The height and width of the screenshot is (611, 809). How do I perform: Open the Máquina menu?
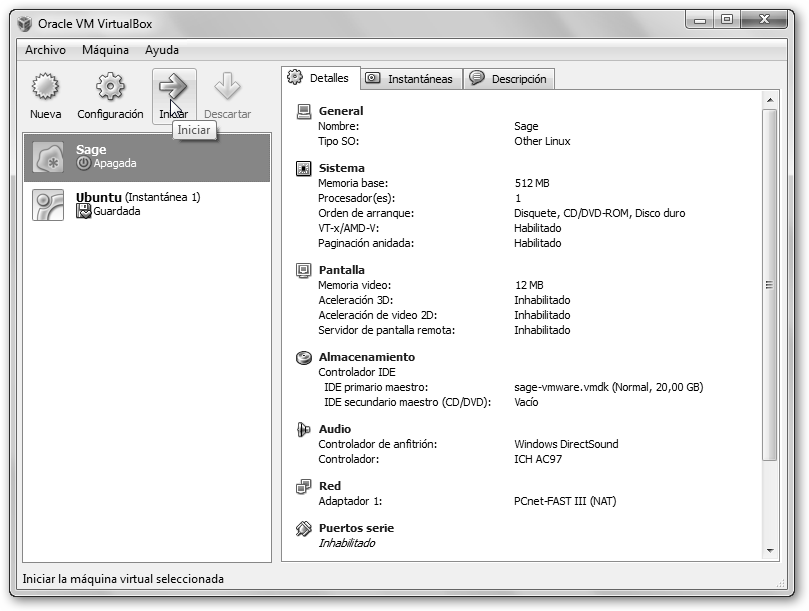coord(105,50)
